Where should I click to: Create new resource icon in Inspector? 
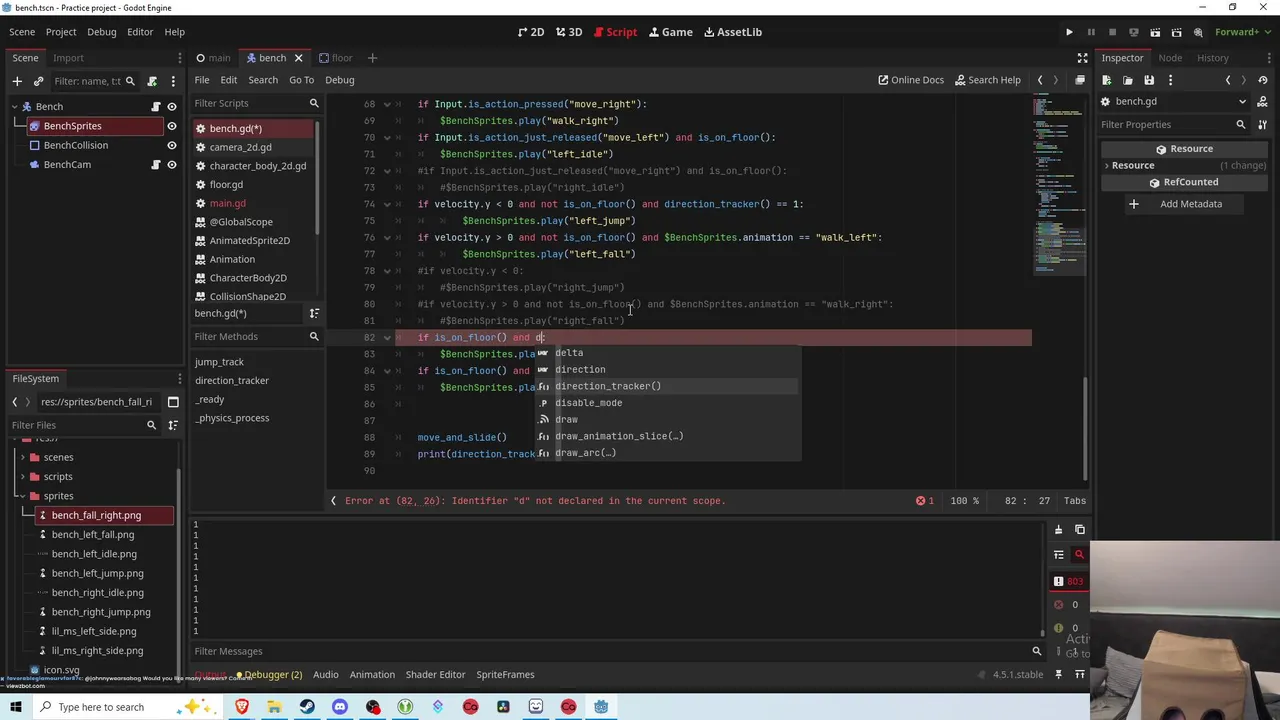(1107, 80)
